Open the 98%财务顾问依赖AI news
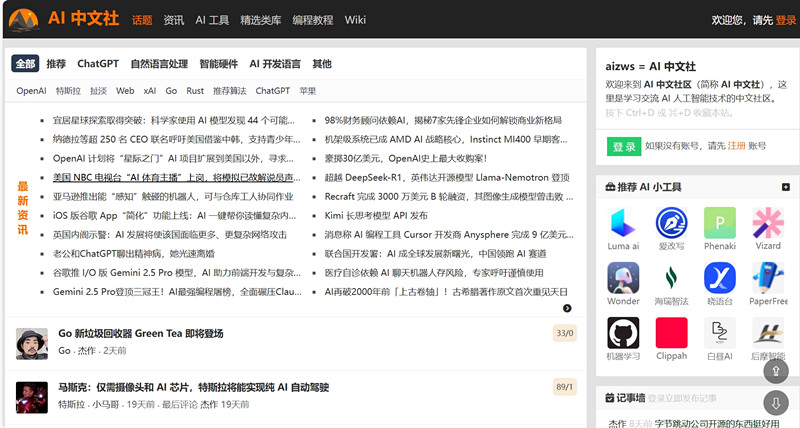The width and height of the screenshot is (800, 428). click(x=443, y=120)
